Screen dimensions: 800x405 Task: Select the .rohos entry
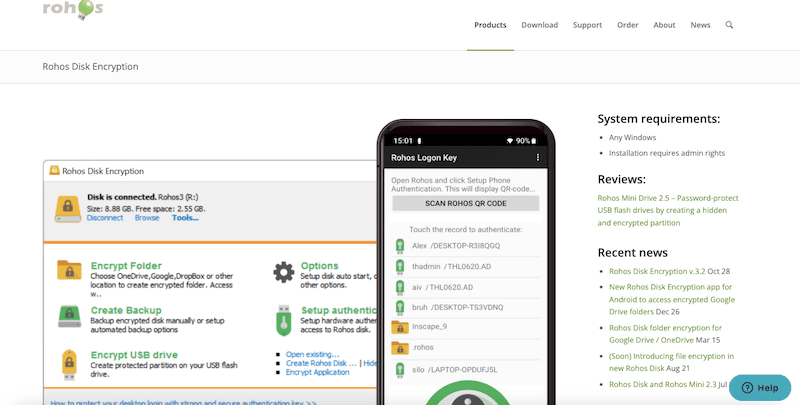pos(465,348)
